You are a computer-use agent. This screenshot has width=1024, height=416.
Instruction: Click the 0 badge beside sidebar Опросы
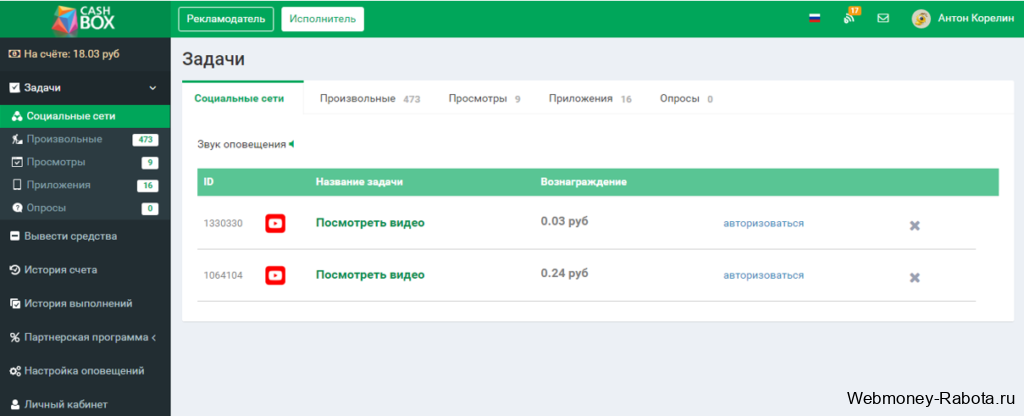pos(150,209)
